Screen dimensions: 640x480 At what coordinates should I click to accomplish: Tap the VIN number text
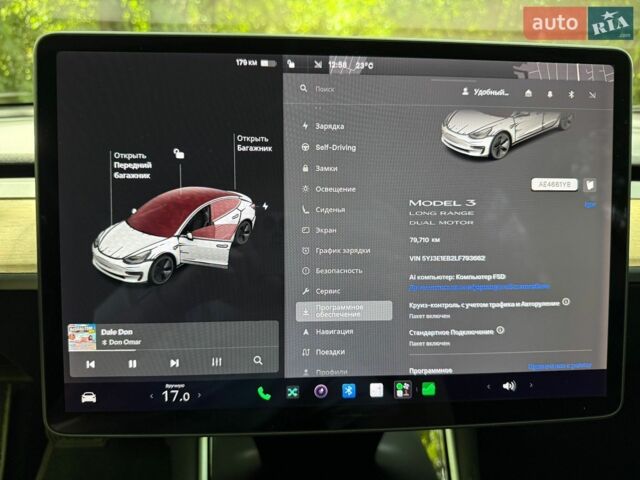coord(447,258)
